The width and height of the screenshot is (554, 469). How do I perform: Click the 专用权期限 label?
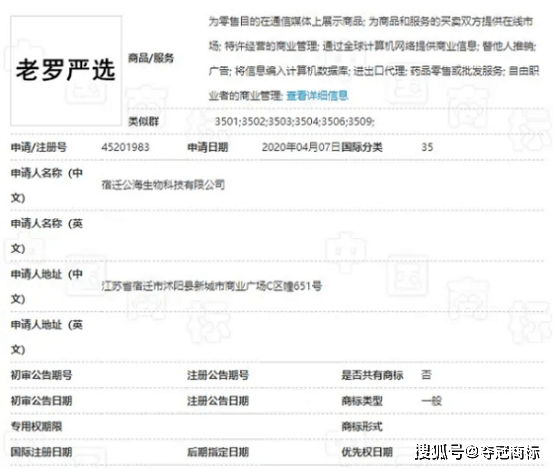[x=36, y=426]
